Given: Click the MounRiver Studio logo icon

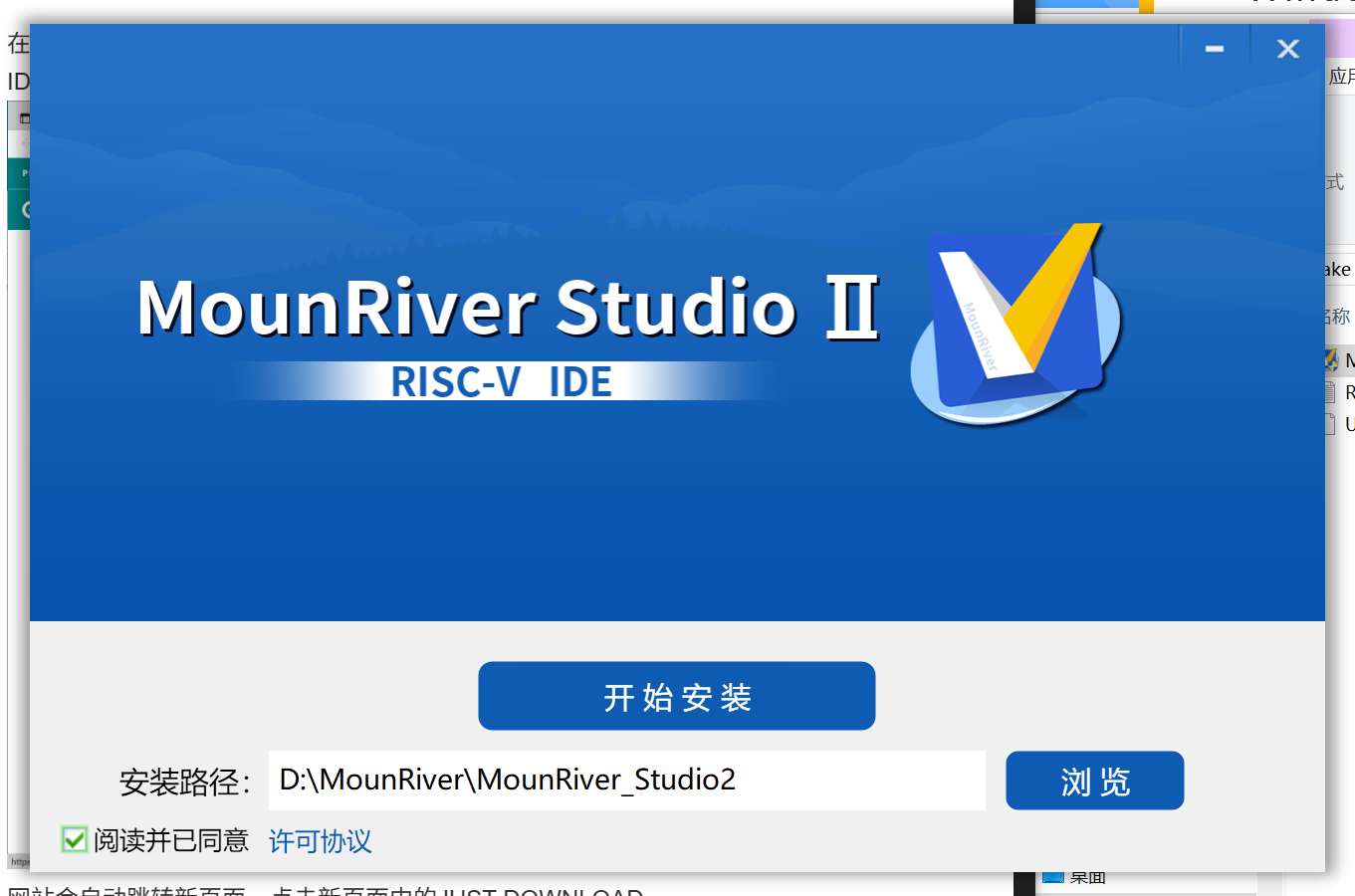Looking at the screenshot, I should (x=1016, y=324).
